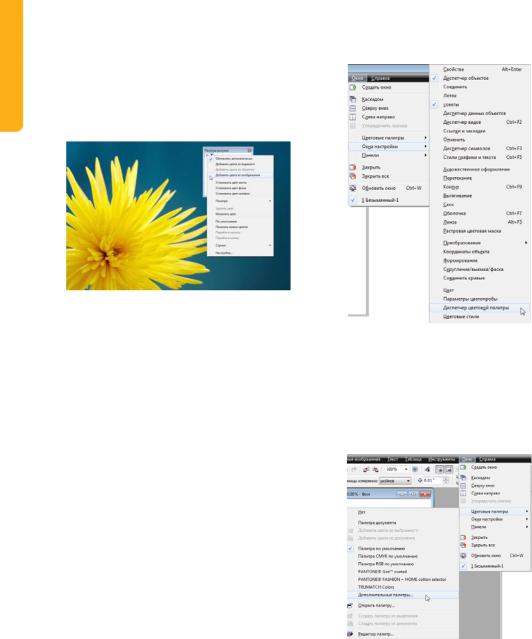
Task: Expand Цветовые палитры submenu in the upper Окно menu
Action: tap(388, 138)
